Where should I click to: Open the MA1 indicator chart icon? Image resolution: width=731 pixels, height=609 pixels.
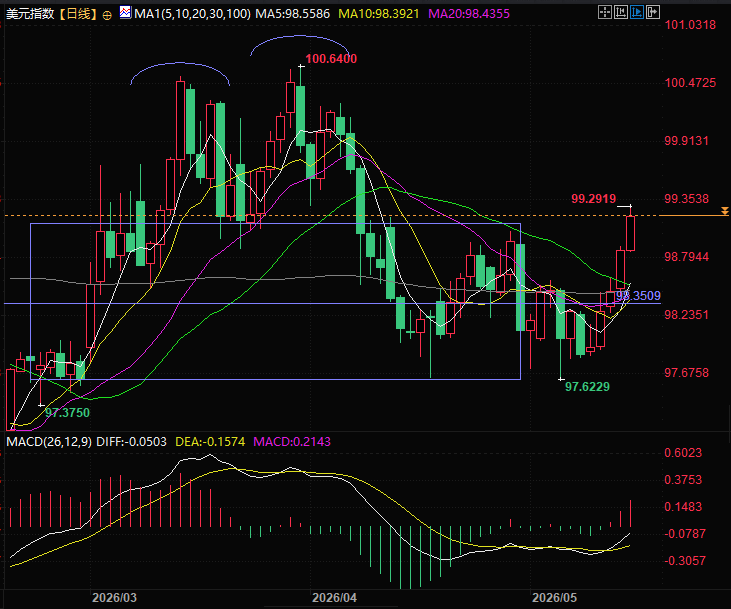click(125, 13)
